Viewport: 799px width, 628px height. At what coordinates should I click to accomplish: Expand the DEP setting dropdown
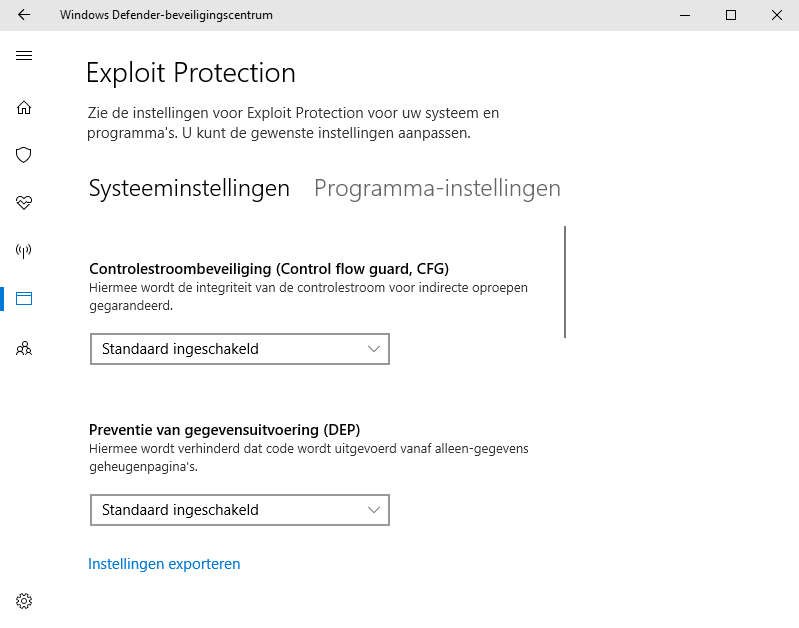[239, 510]
